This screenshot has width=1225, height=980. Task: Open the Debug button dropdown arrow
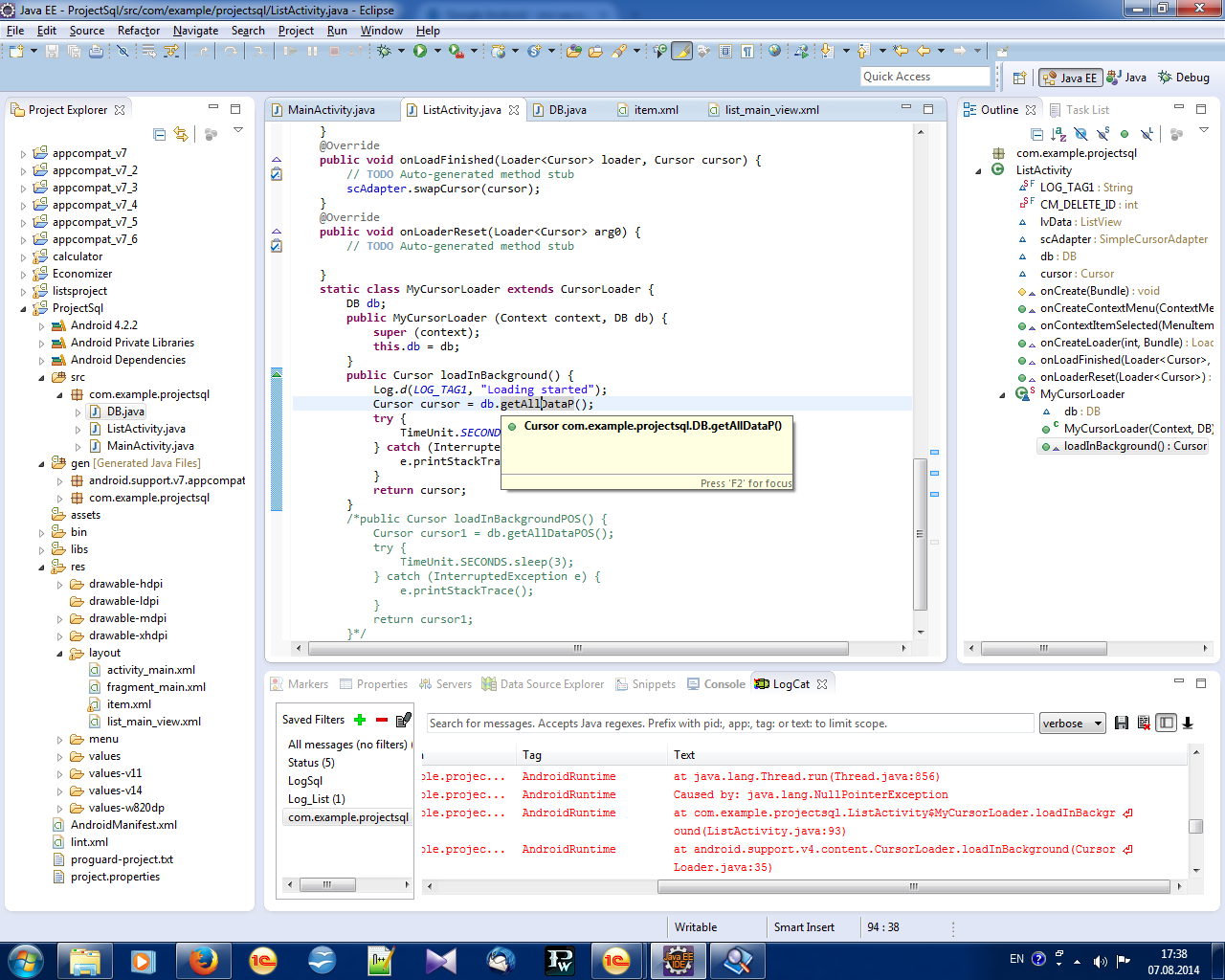pos(401,51)
